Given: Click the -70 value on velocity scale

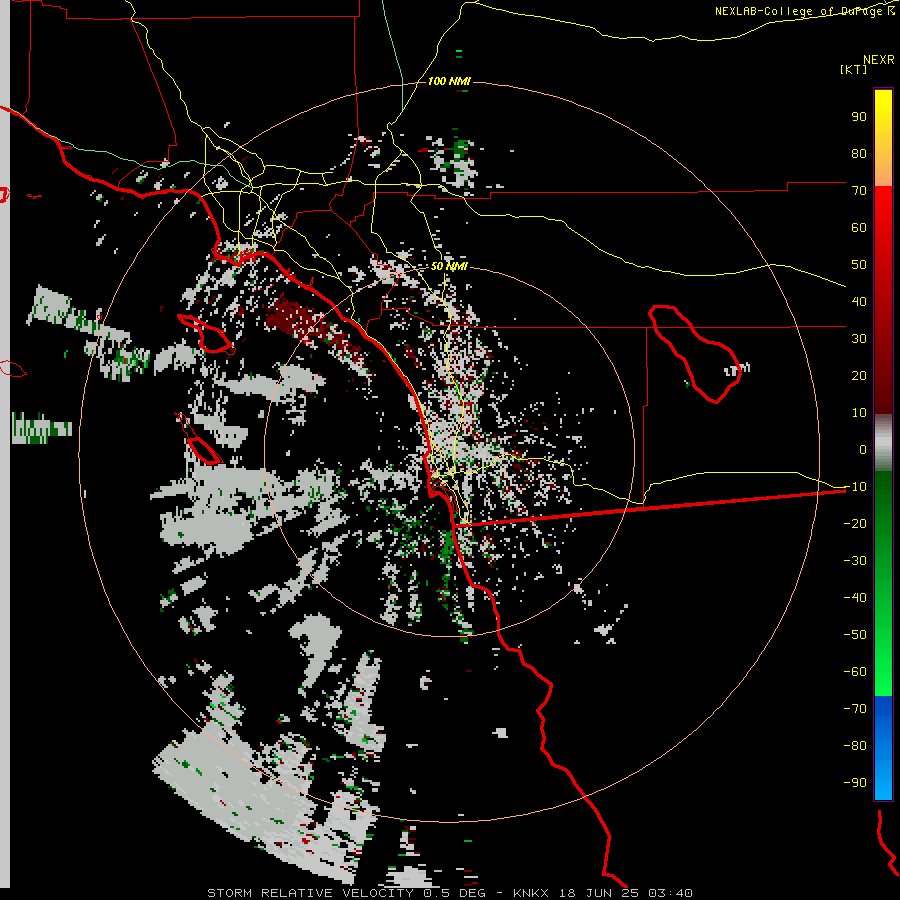Looking at the screenshot, I should click(855, 709).
